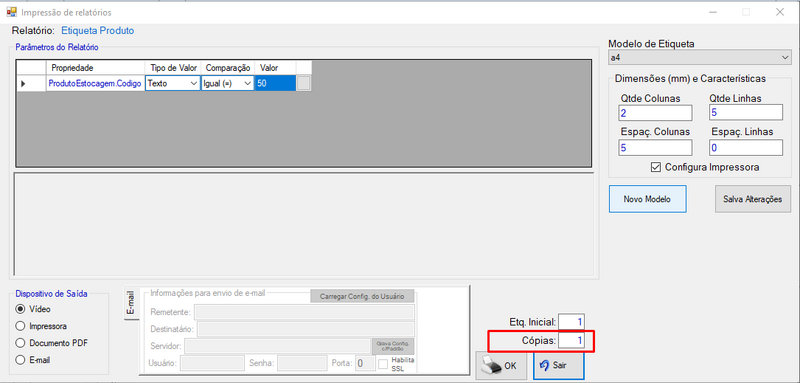Click the ProdutoEstocagem.Codigo cell

(x=95, y=84)
